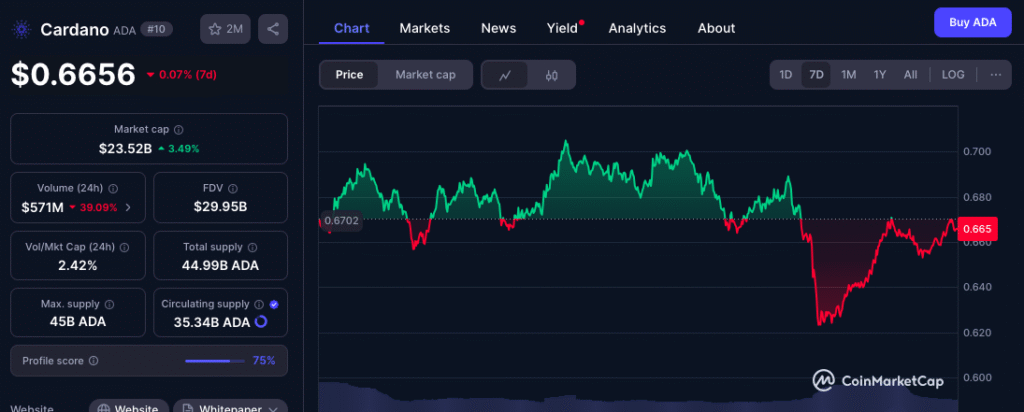This screenshot has height=412, width=1024.
Task: Open the chart more options ellipsis
Action: click(996, 74)
